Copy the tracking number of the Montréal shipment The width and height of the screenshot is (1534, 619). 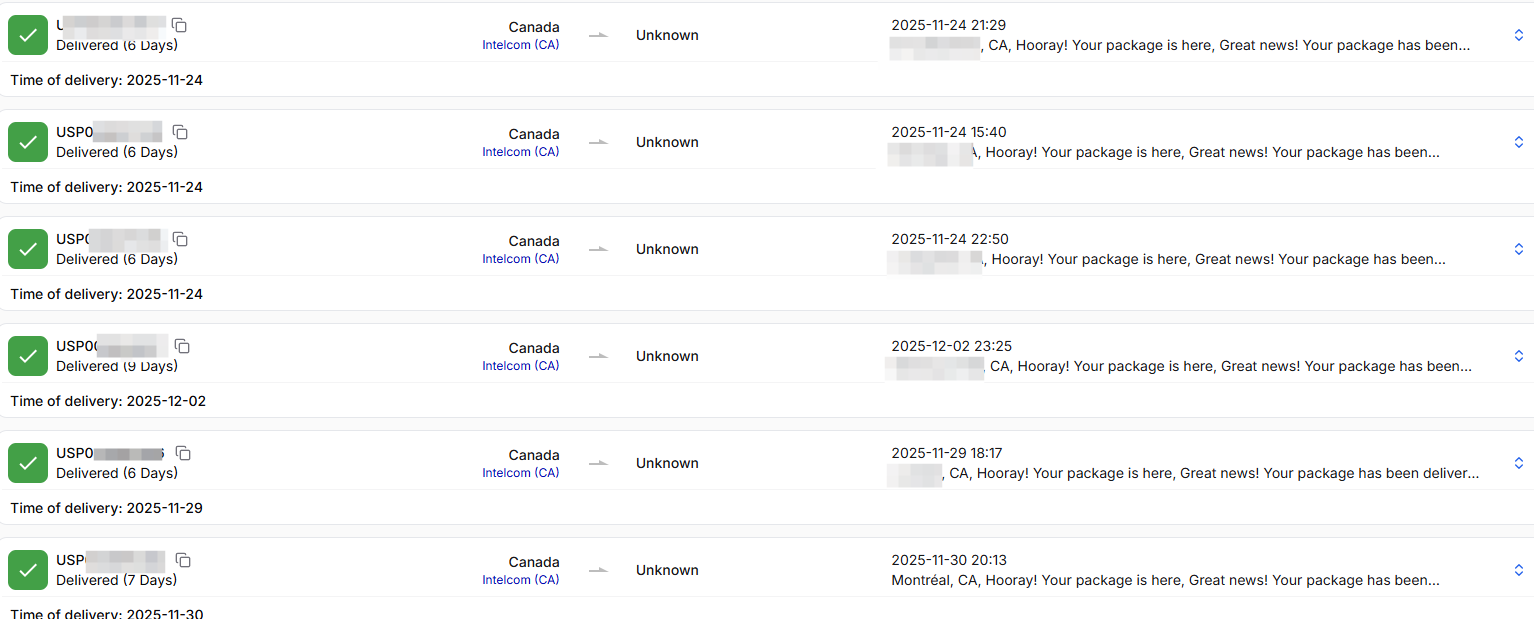click(183, 560)
